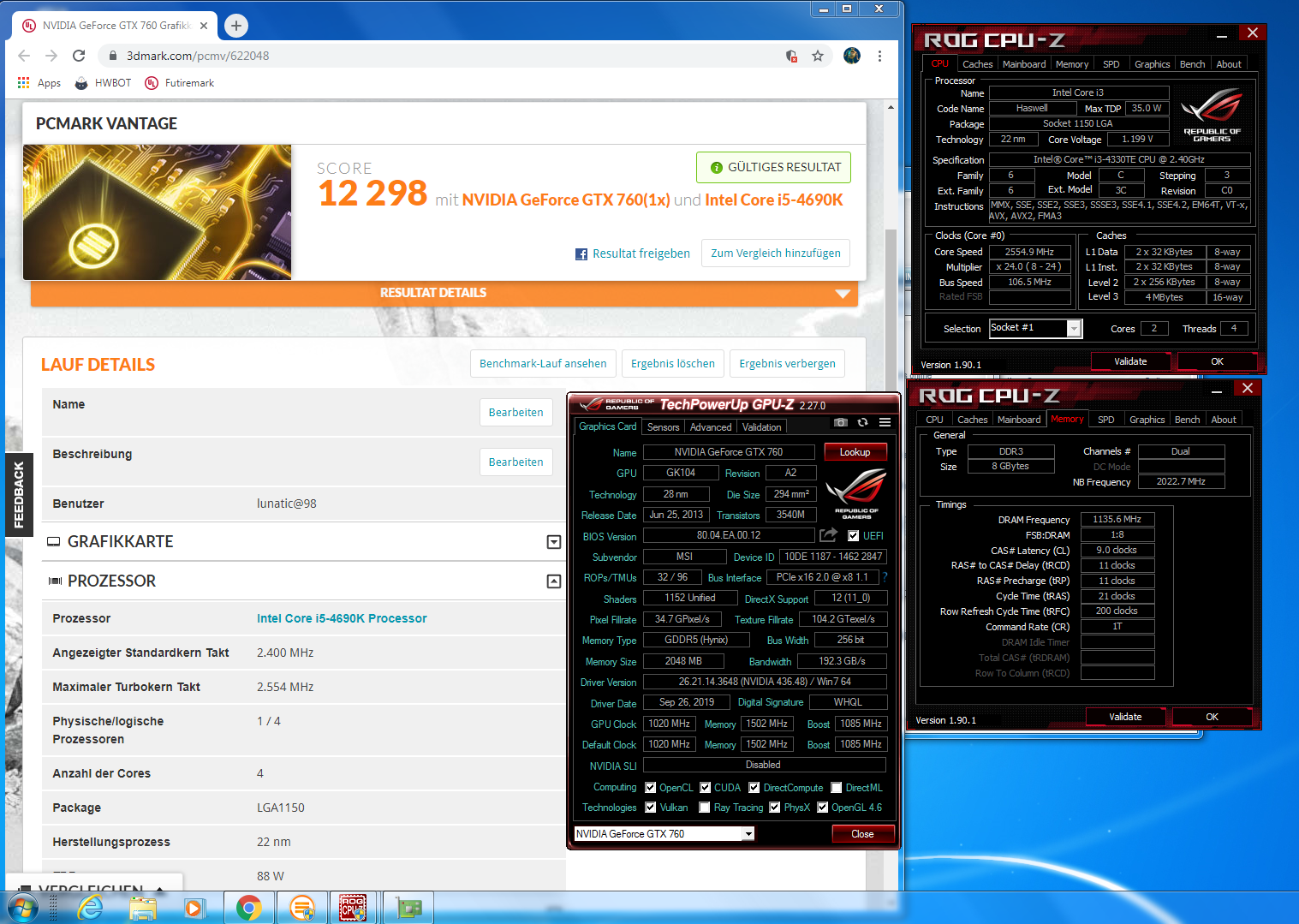The height and width of the screenshot is (924, 1299).
Task: Open the GPU-Z hamburger menu
Action: [885, 422]
